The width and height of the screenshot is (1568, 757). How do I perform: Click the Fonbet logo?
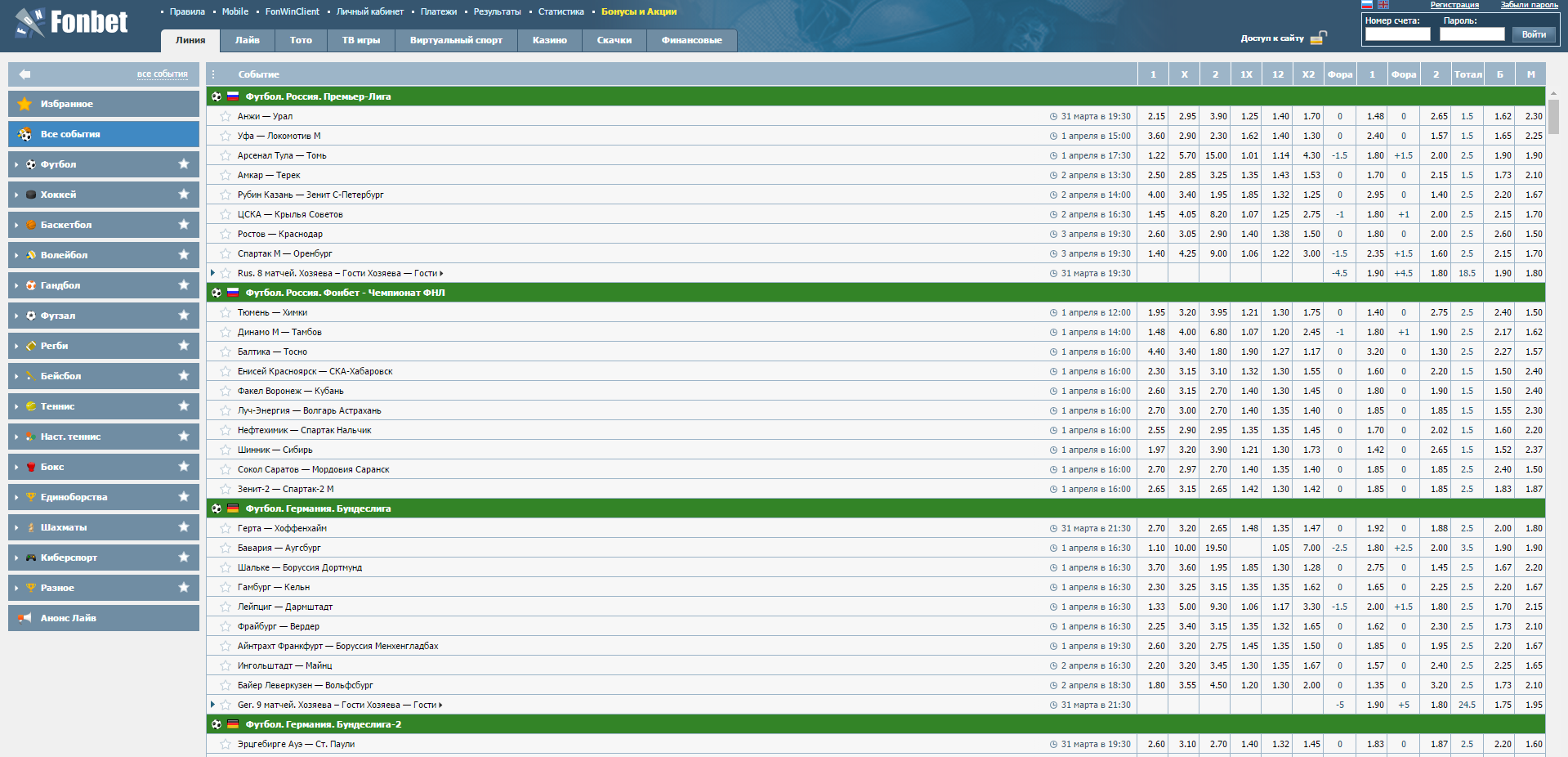71,22
